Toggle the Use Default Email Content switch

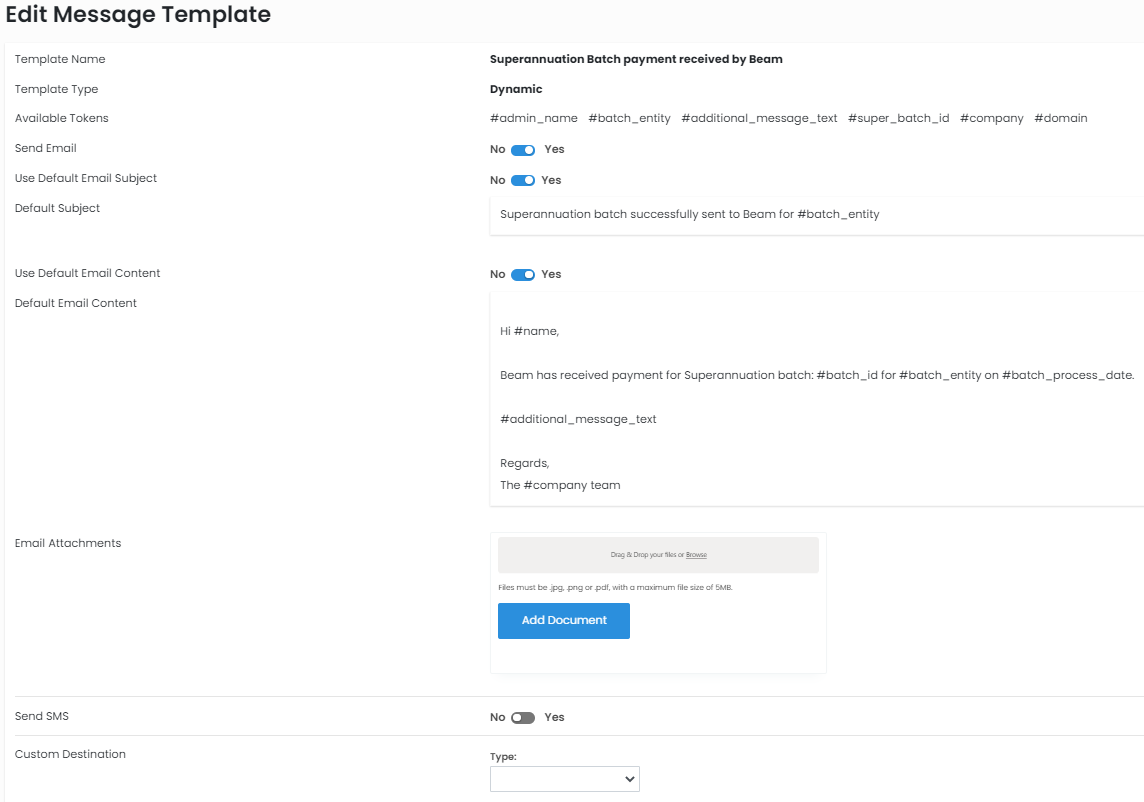coord(523,275)
